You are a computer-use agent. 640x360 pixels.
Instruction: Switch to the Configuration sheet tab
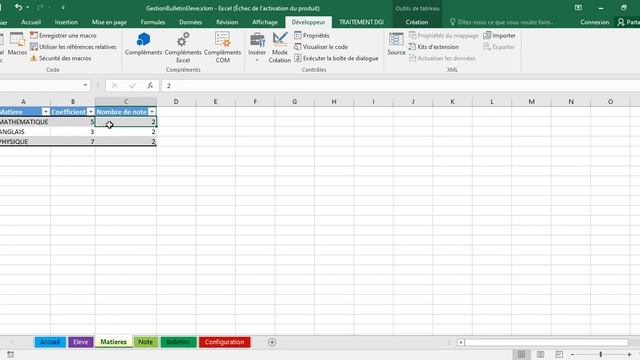[x=224, y=342]
